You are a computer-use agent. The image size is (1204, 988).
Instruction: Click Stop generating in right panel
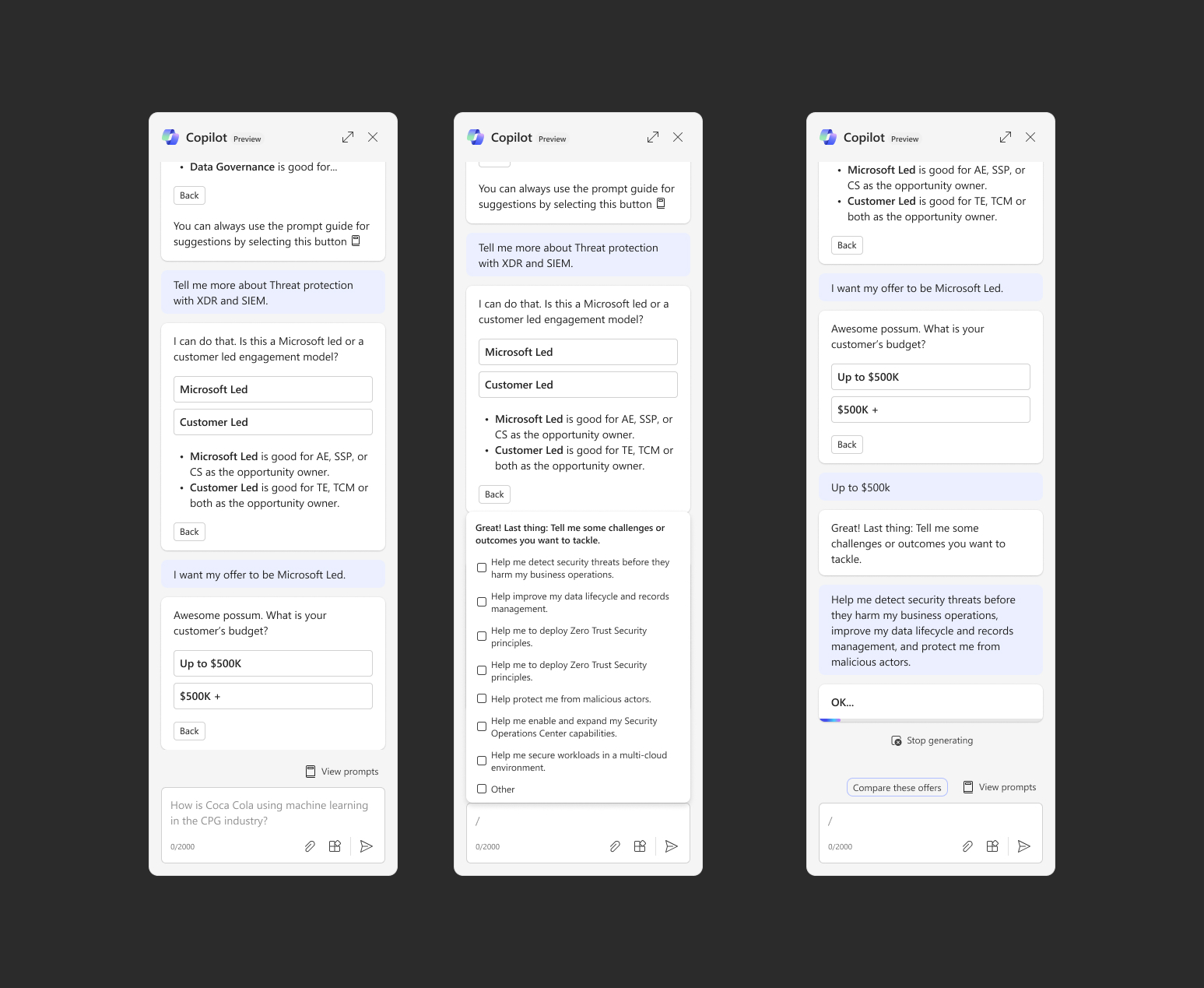click(x=932, y=740)
